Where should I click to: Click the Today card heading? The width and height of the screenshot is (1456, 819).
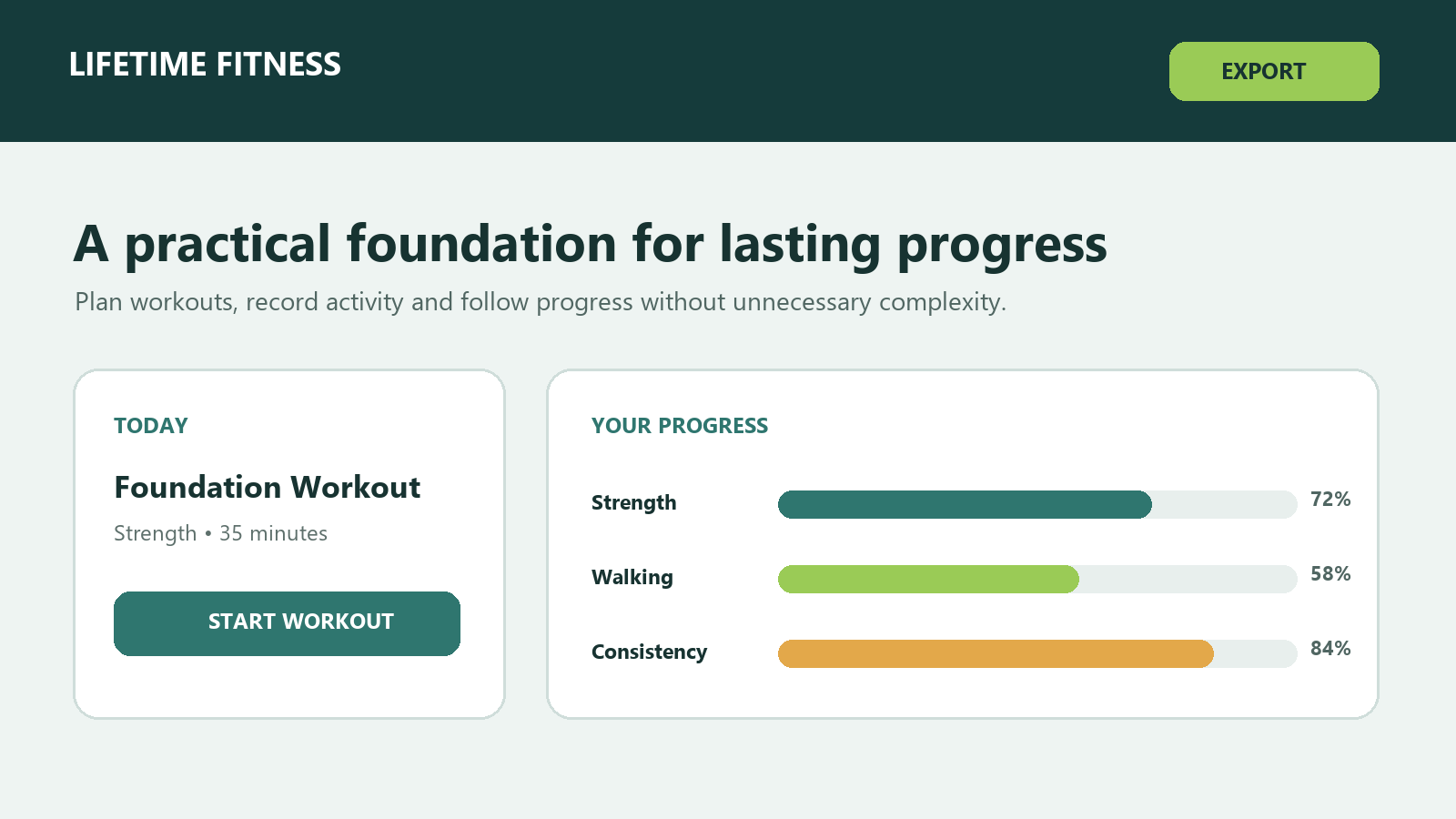(151, 426)
